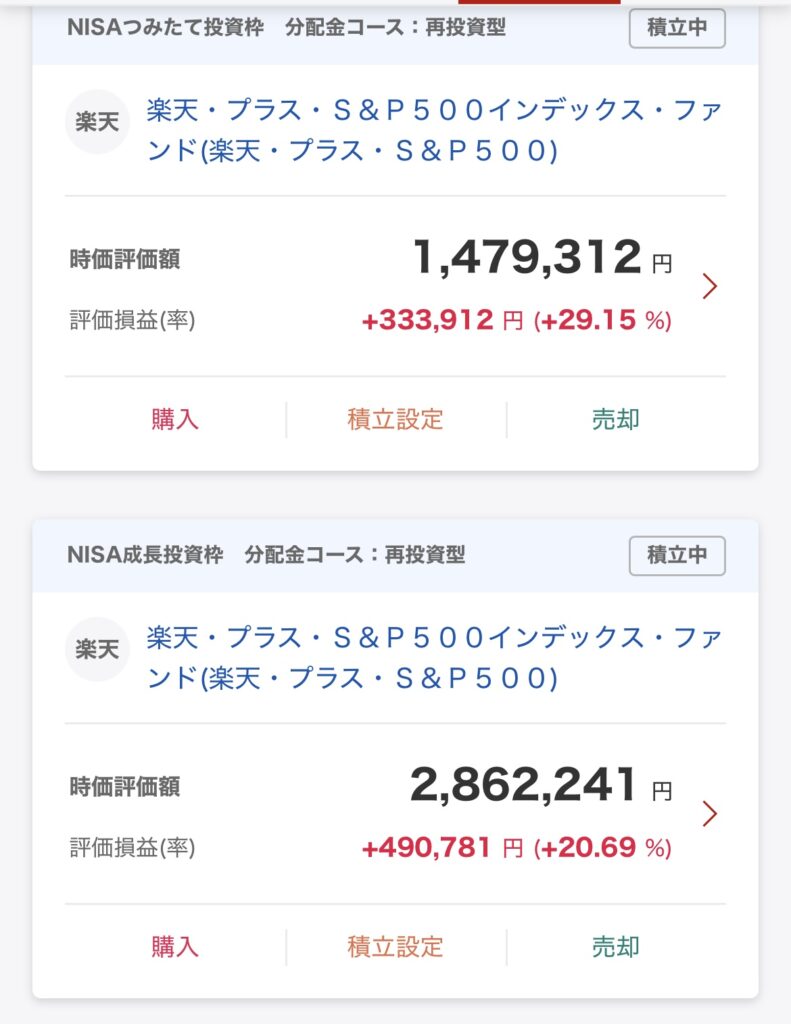Select the NISA成長投資枠 header label
The width and height of the screenshot is (791, 1024).
(x=145, y=555)
